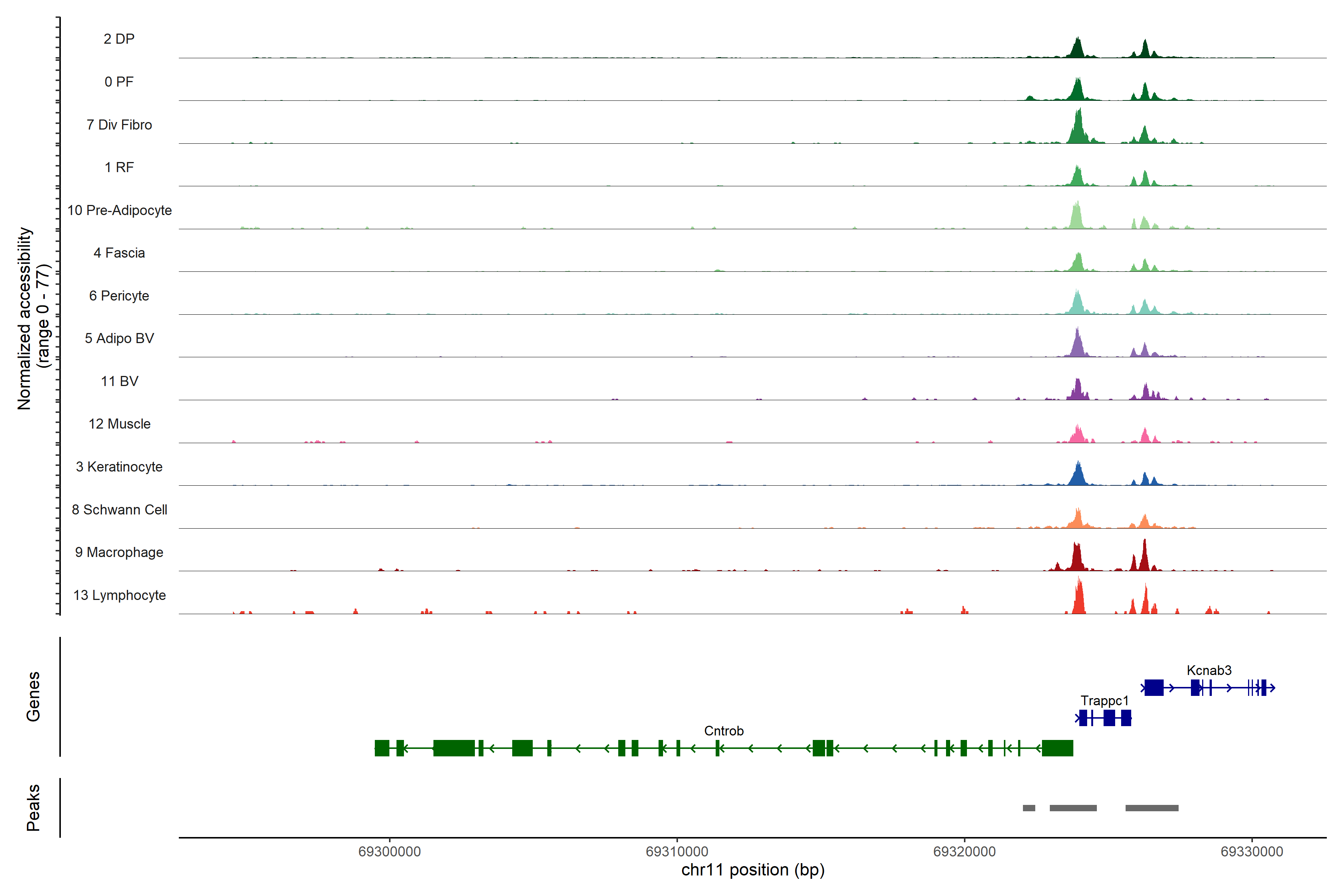This screenshot has height=896, width=1344.
Task: Click the chr11 position (bp) axis title
Action: (753, 870)
